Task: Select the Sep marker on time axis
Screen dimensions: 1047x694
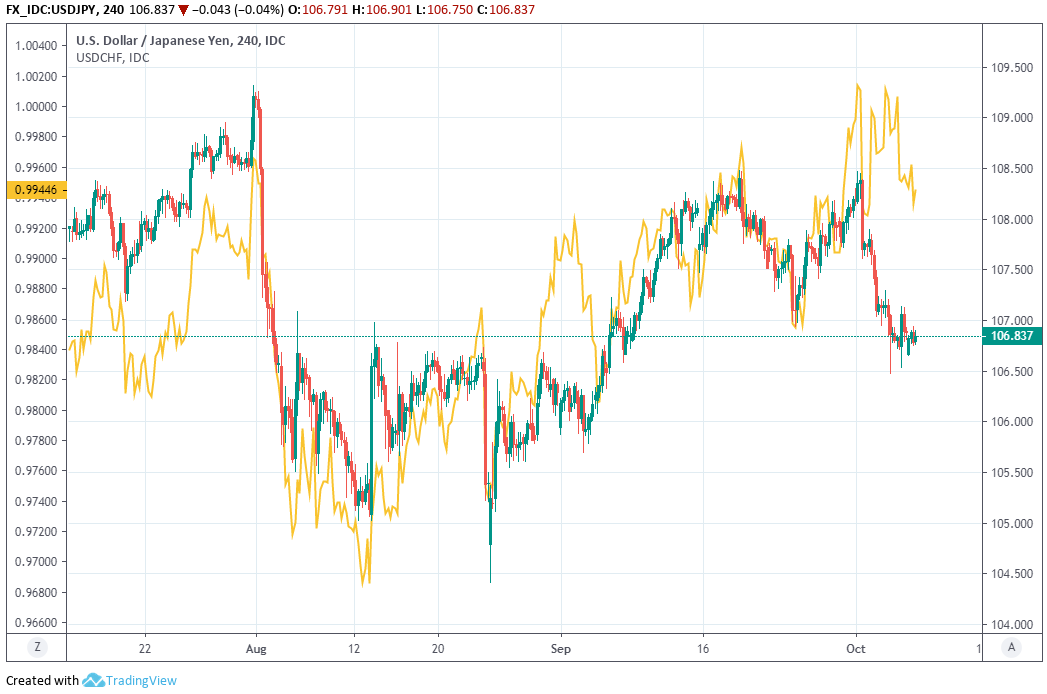Action: coord(560,647)
